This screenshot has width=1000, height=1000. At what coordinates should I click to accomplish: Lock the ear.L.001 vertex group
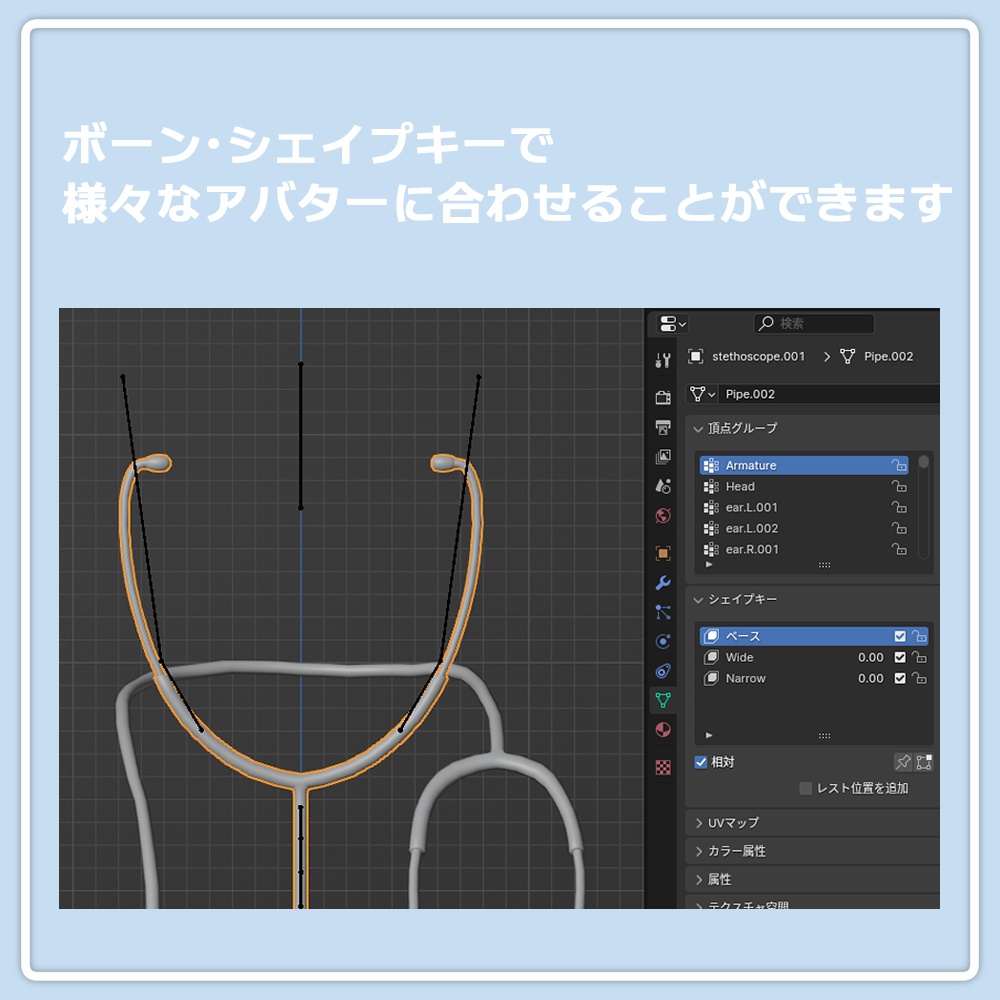899,507
